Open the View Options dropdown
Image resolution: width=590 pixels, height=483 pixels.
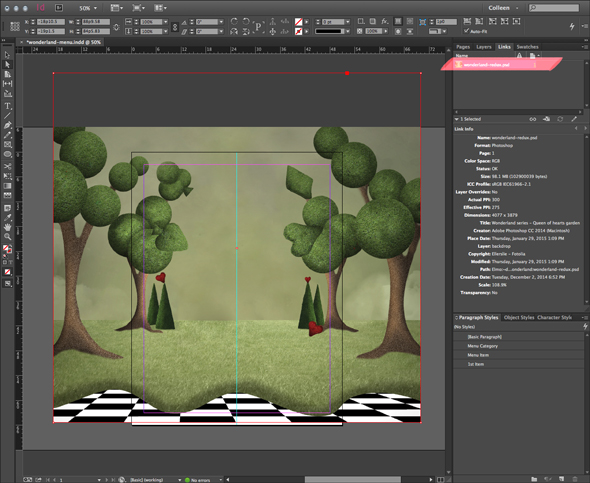(x=117, y=8)
